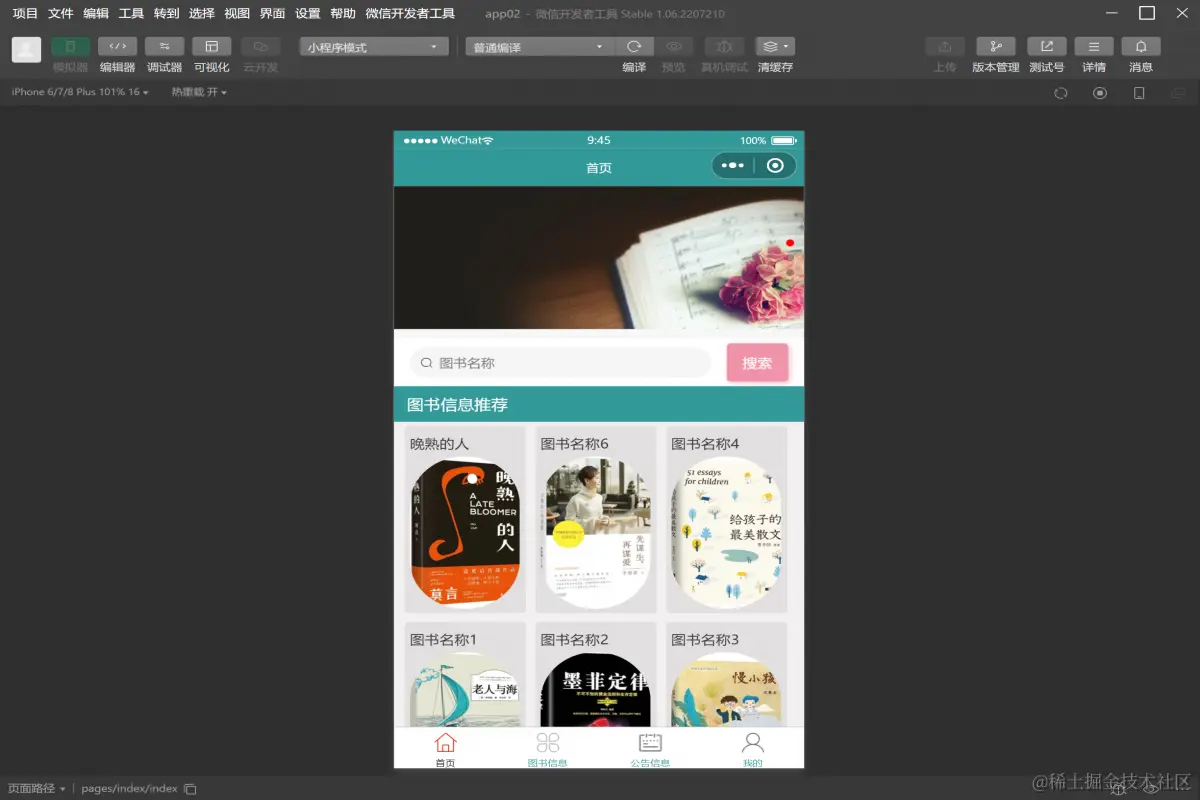Open the 帮助 menu
1200x800 pixels.
click(x=343, y=14)
